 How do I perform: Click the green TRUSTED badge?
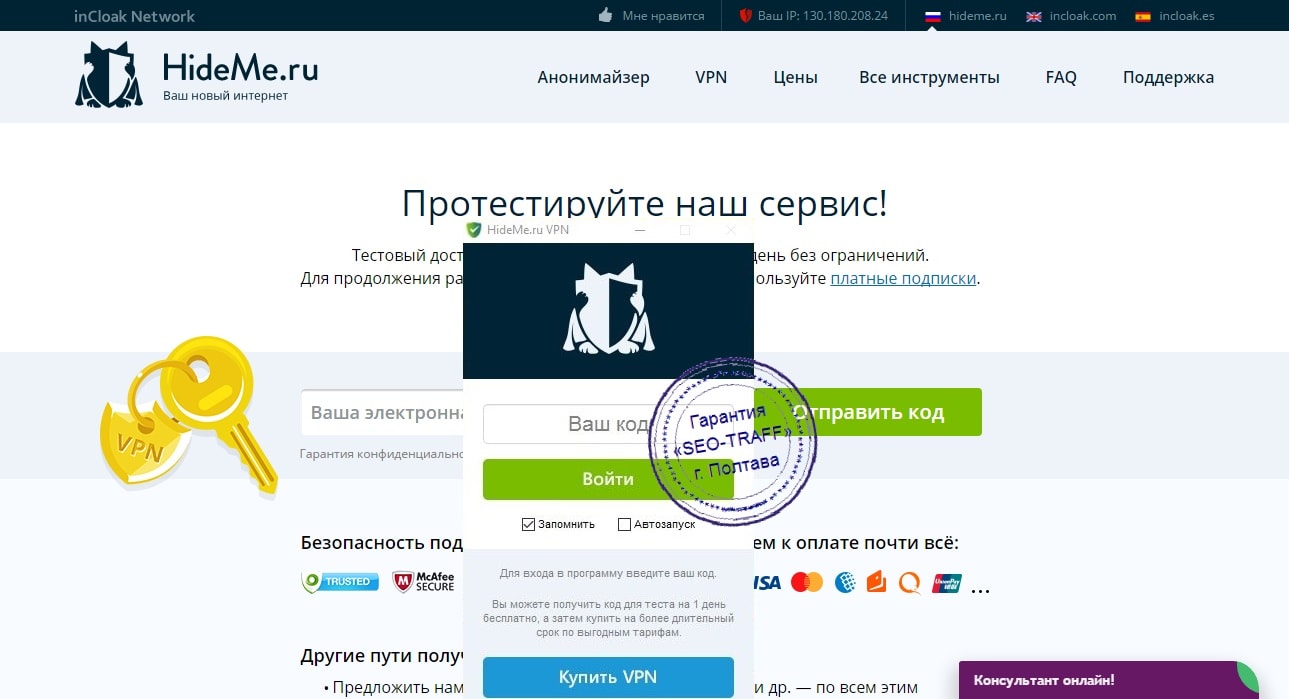341,582
